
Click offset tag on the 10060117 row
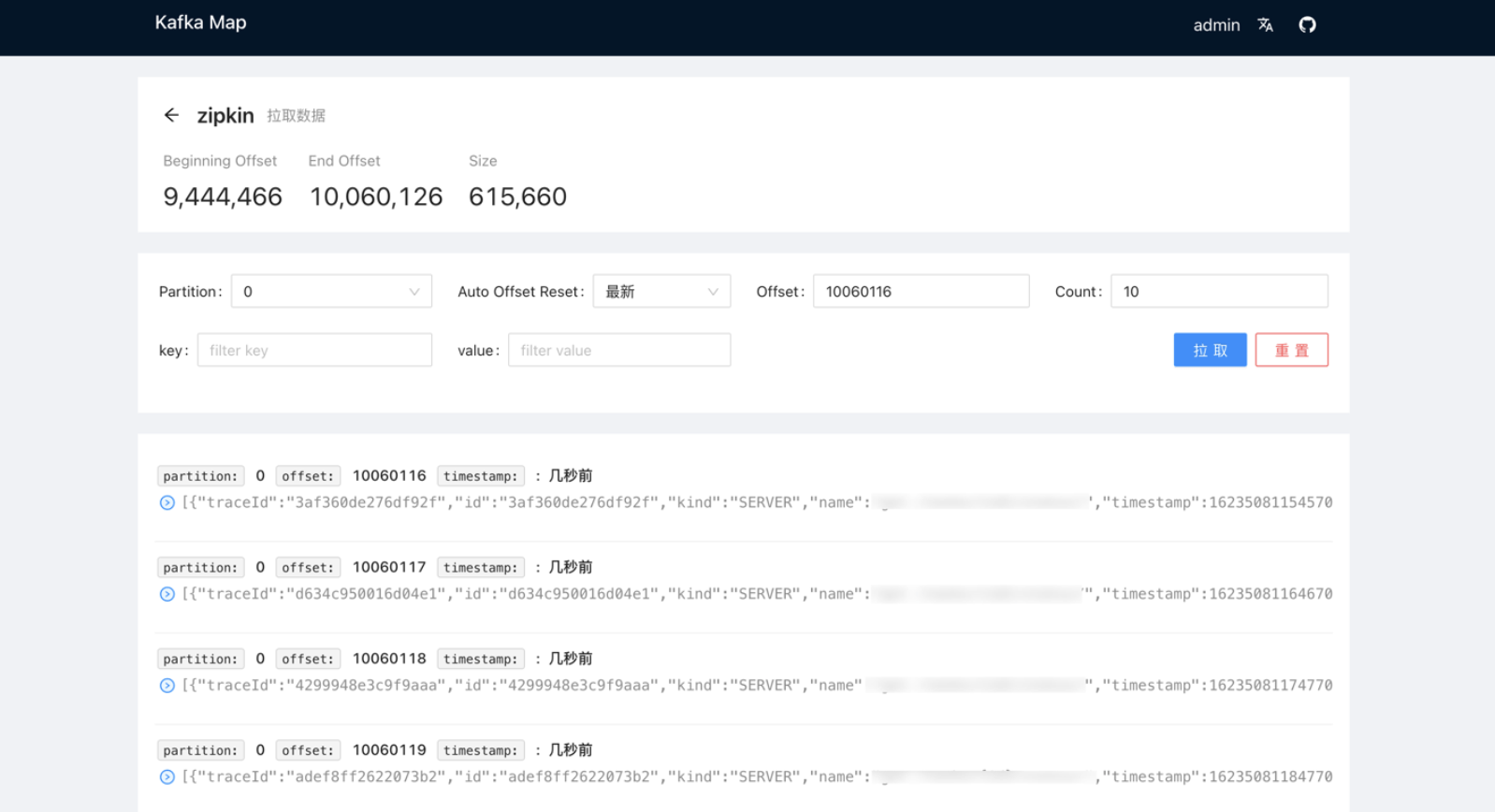click(x=308, y=568)
